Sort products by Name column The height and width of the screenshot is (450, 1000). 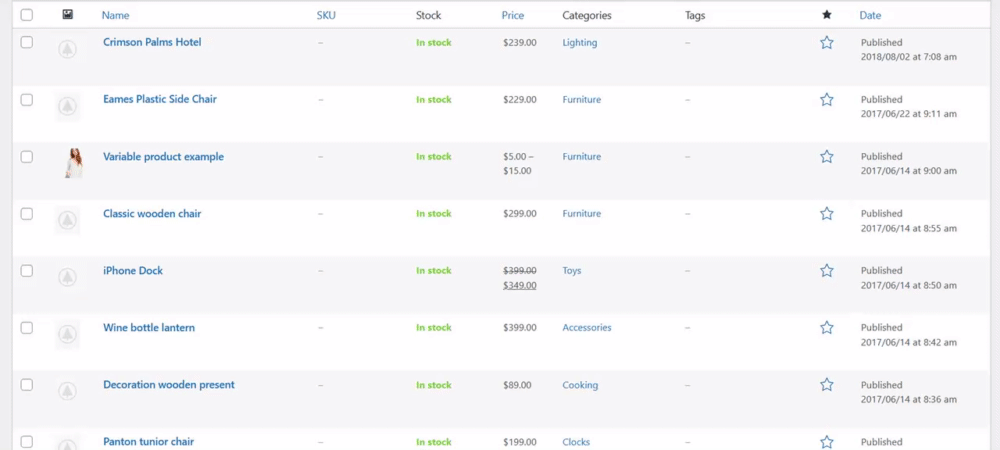[115, 15]
